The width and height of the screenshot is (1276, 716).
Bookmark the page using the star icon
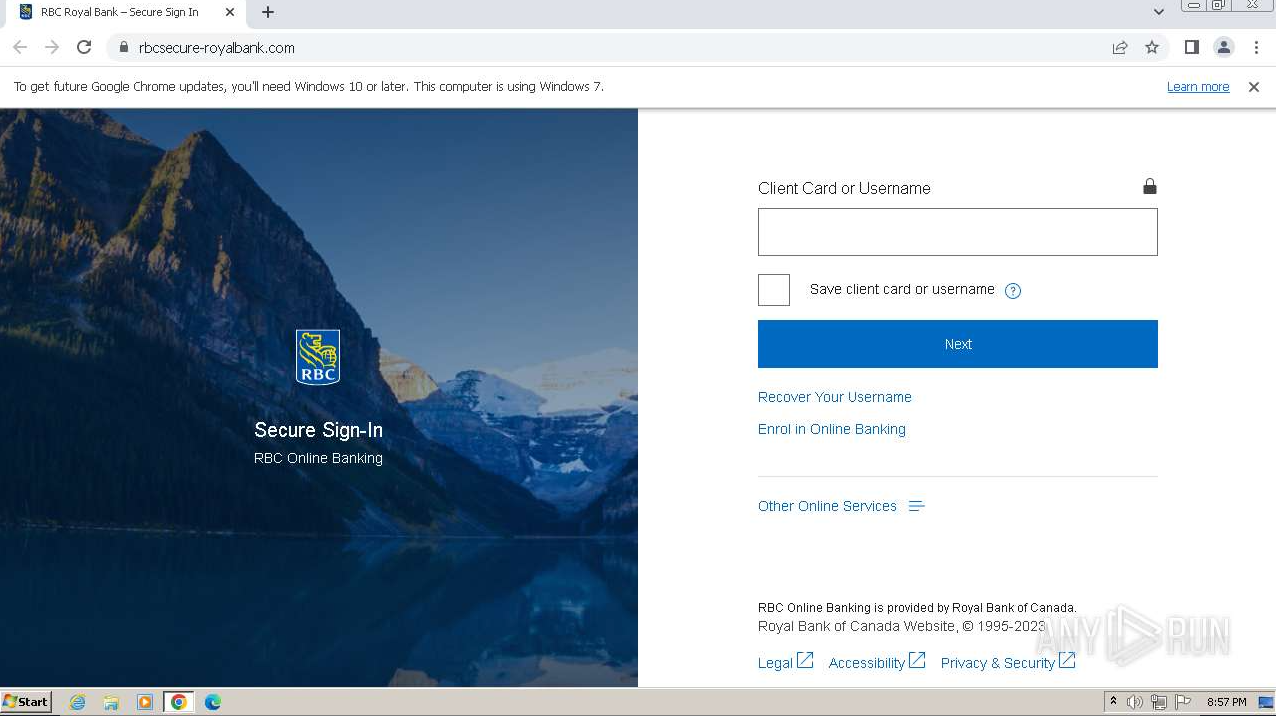coord(1151,47)
